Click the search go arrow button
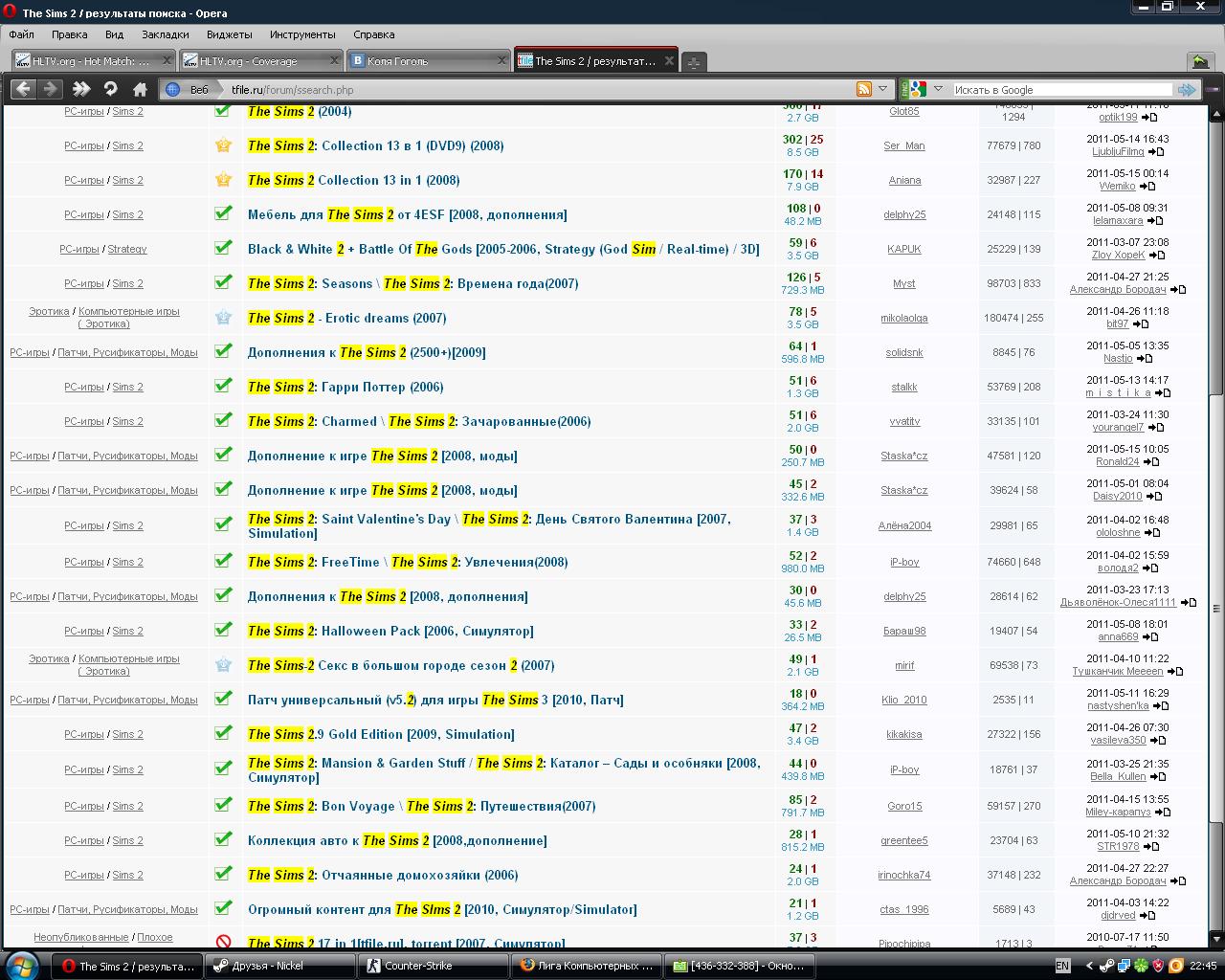Image resolution: width=1225 pixels, height=980 pixels. 1188,89
